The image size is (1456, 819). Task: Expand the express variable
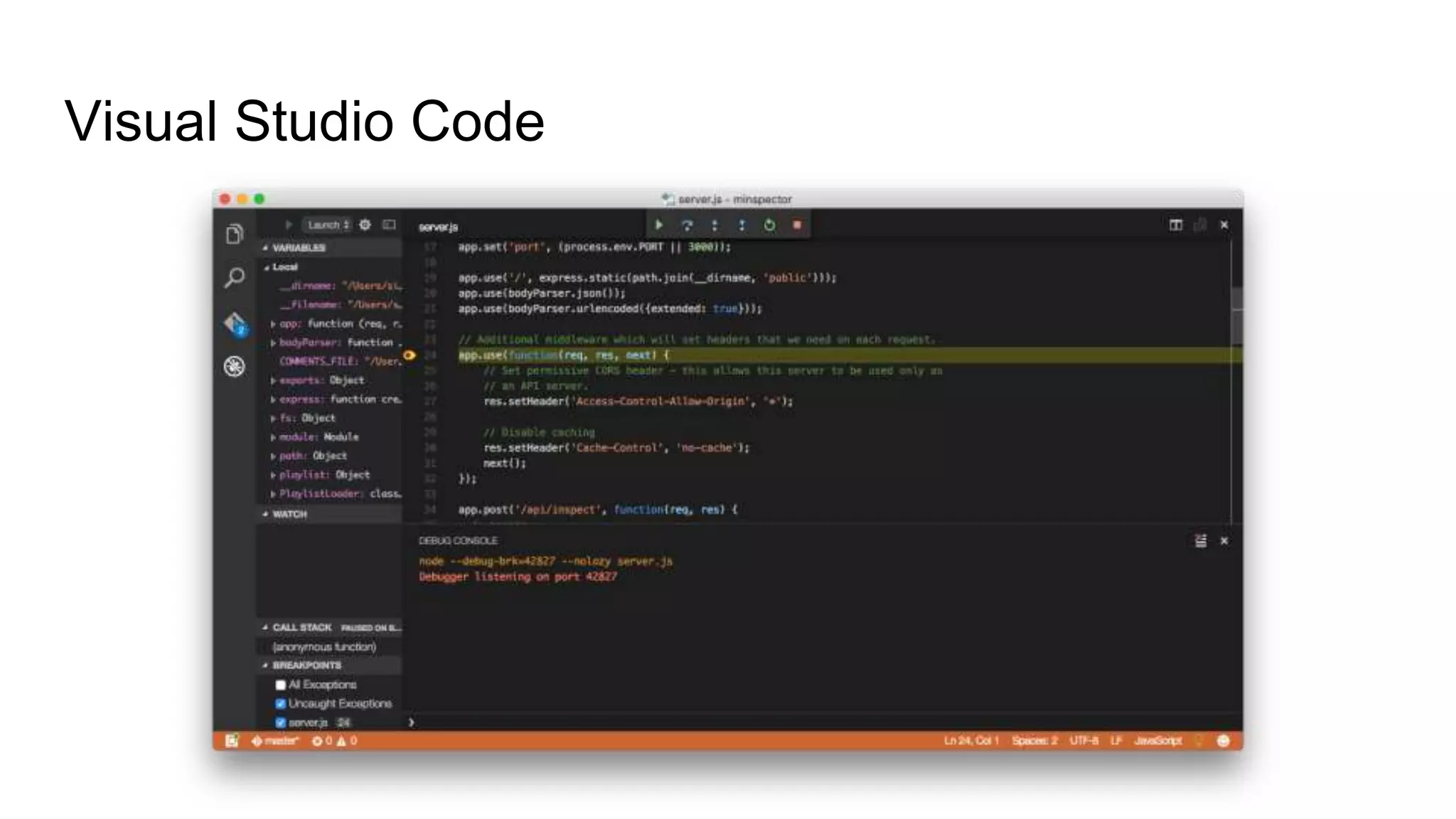273,400
